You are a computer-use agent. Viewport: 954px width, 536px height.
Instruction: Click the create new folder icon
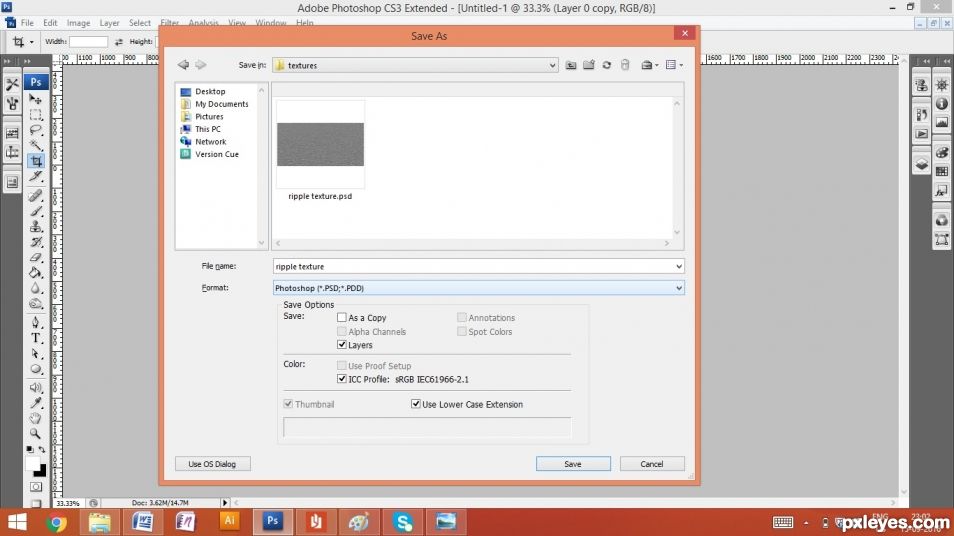(589, 65)
